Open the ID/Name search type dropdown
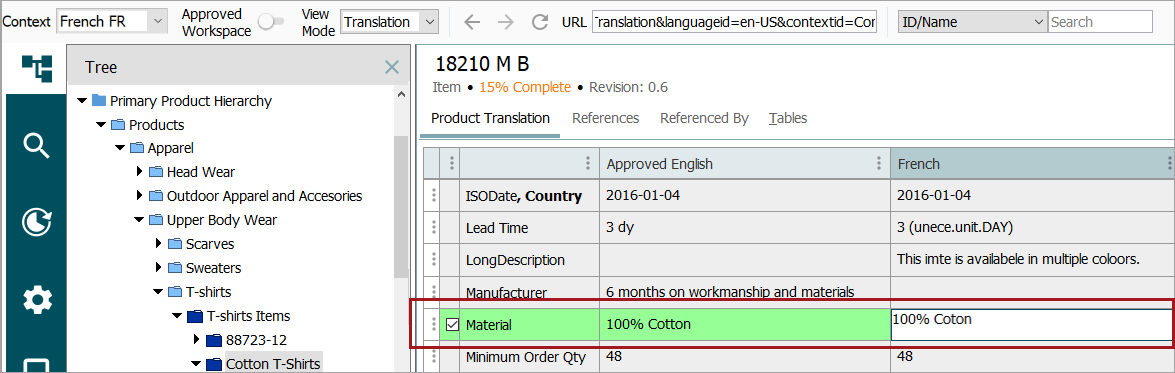The height and width of the screenshot is (373, 1175). click(972, 22)
